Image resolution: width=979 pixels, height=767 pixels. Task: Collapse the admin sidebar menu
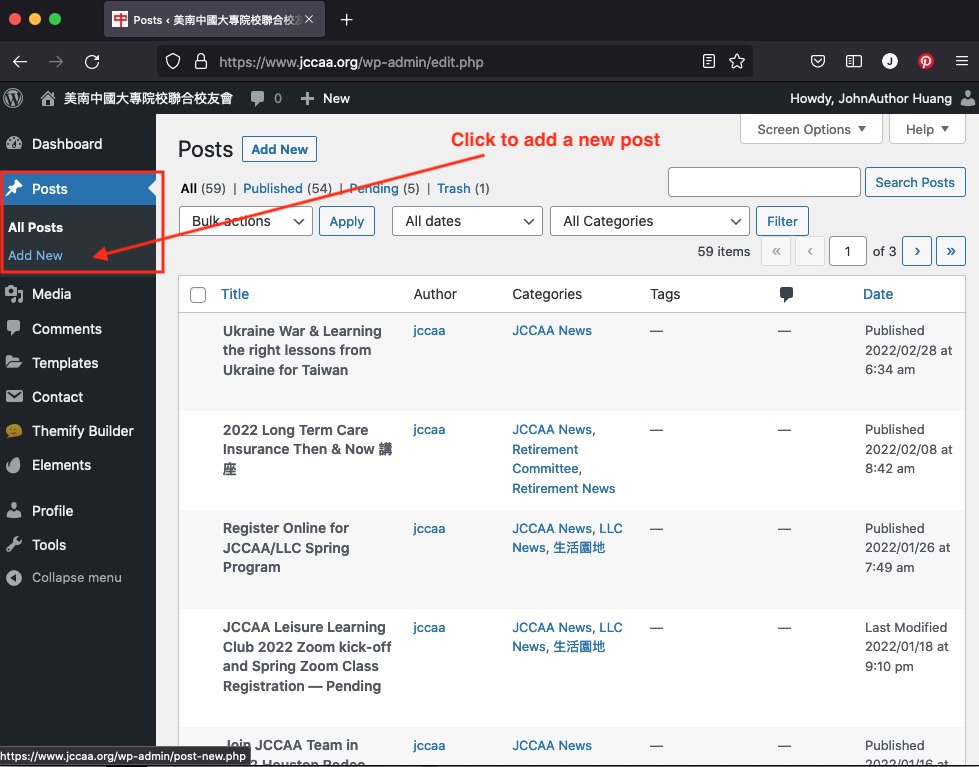[76, 578]
